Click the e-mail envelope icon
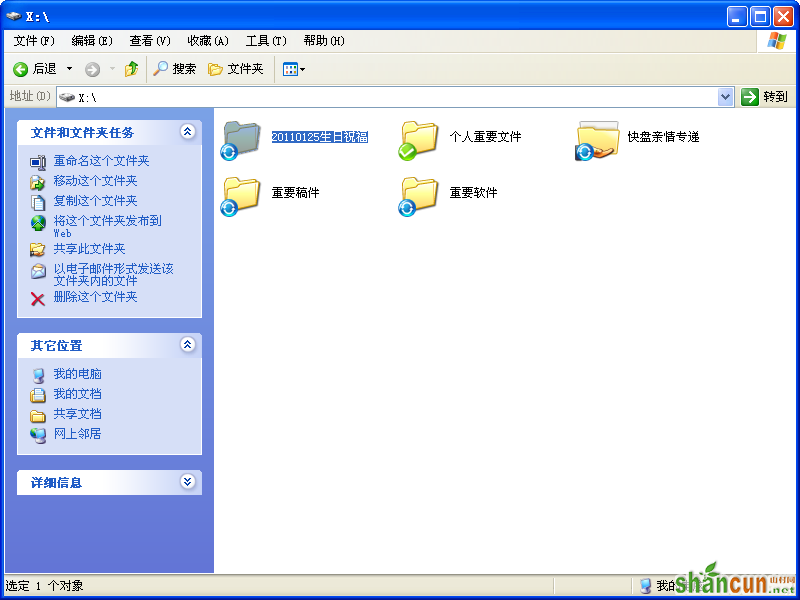 [x=38, y=271]
